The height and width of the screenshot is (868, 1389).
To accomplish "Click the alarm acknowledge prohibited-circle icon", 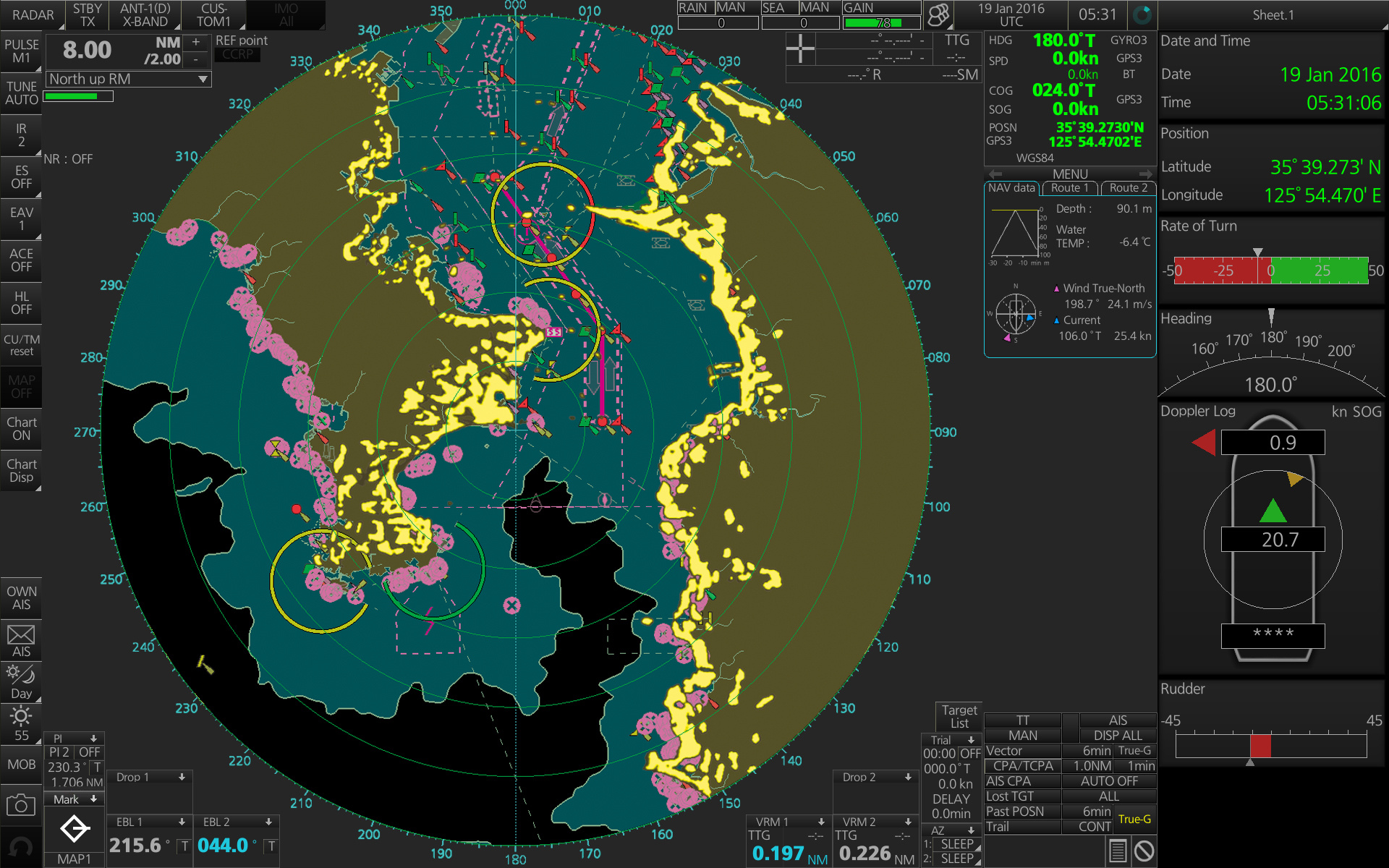I will coord(1144,851).
